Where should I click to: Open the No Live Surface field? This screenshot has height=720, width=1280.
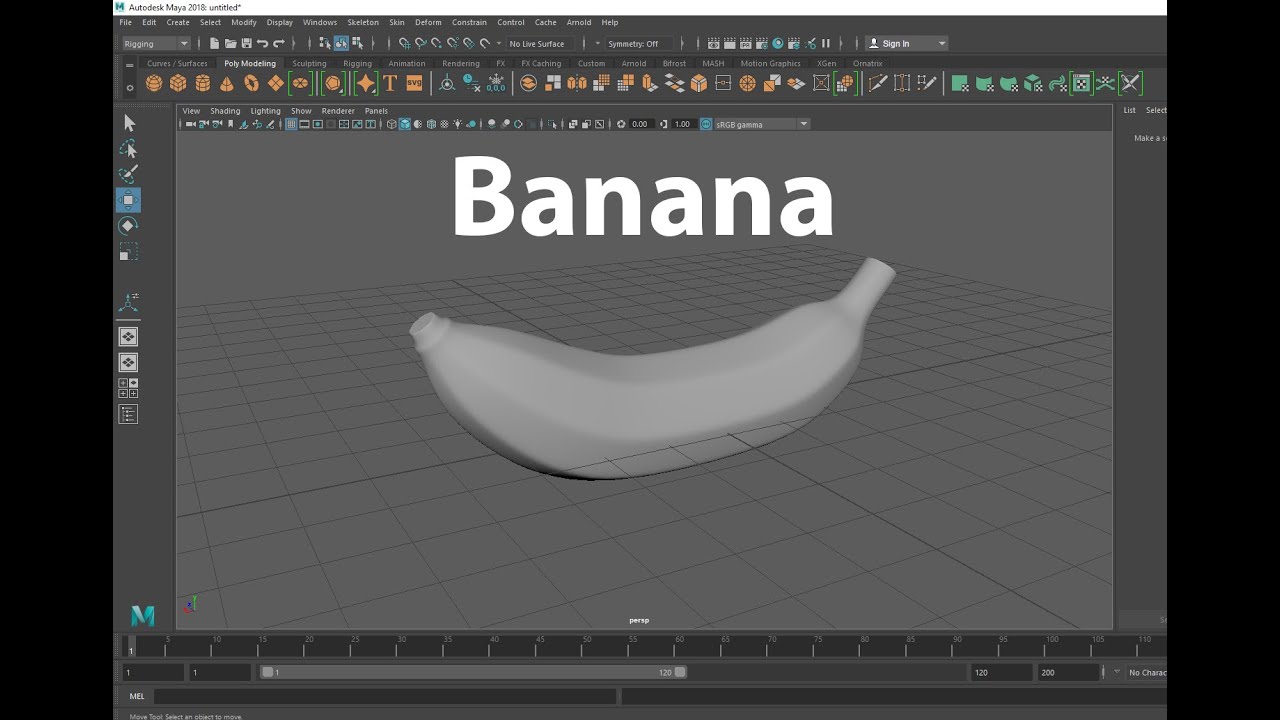[x=540, y=43]
